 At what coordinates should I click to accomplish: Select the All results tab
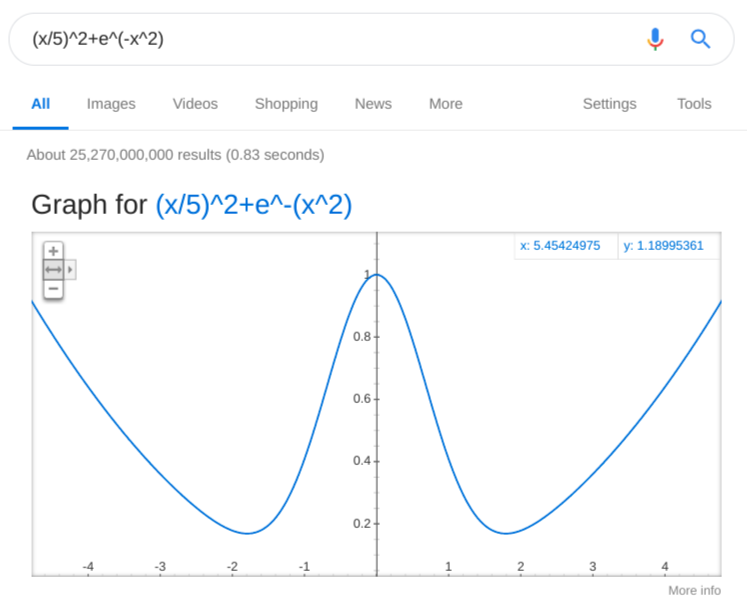[41, 104]
